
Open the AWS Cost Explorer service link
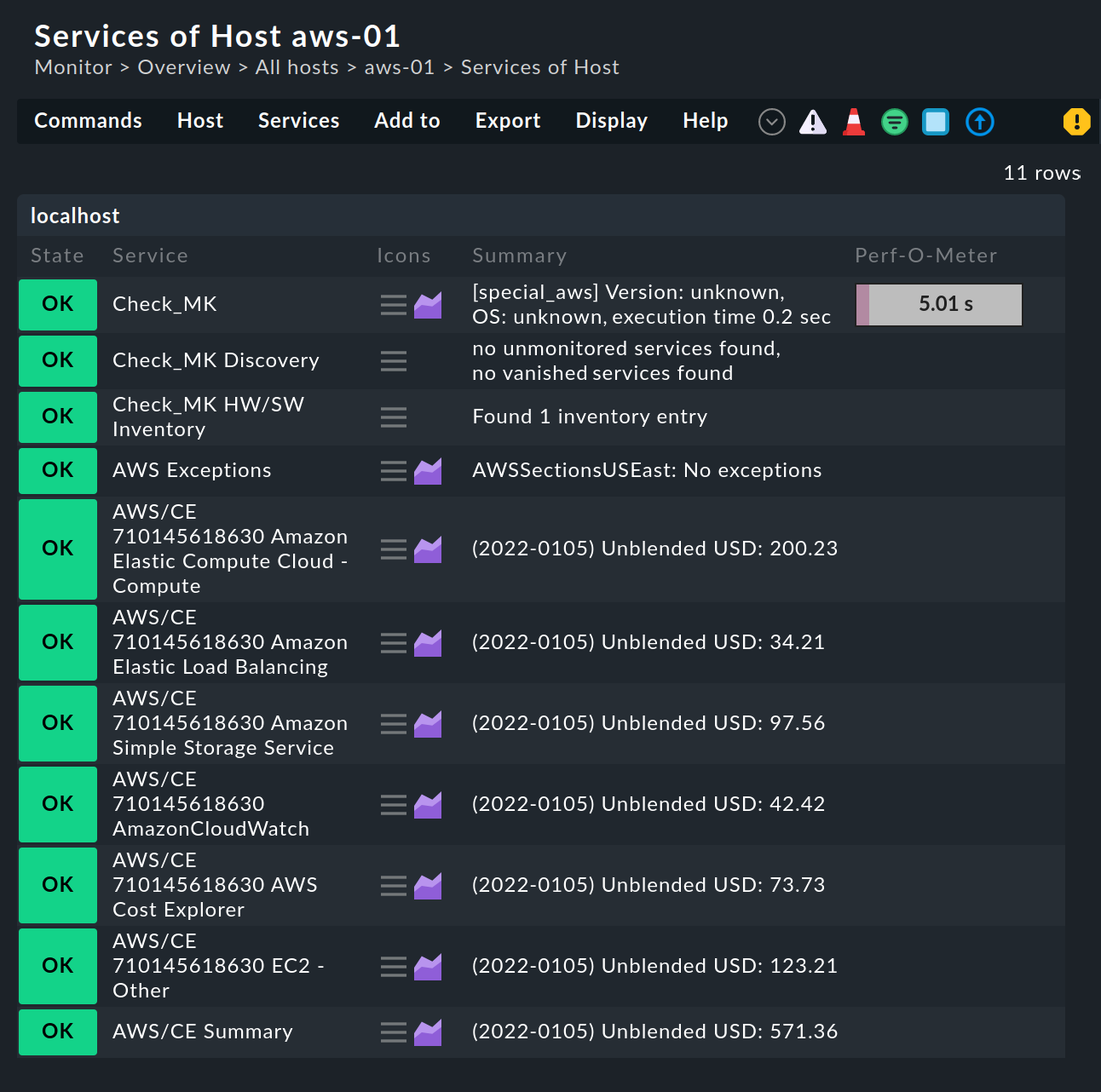tap(215, 885)
